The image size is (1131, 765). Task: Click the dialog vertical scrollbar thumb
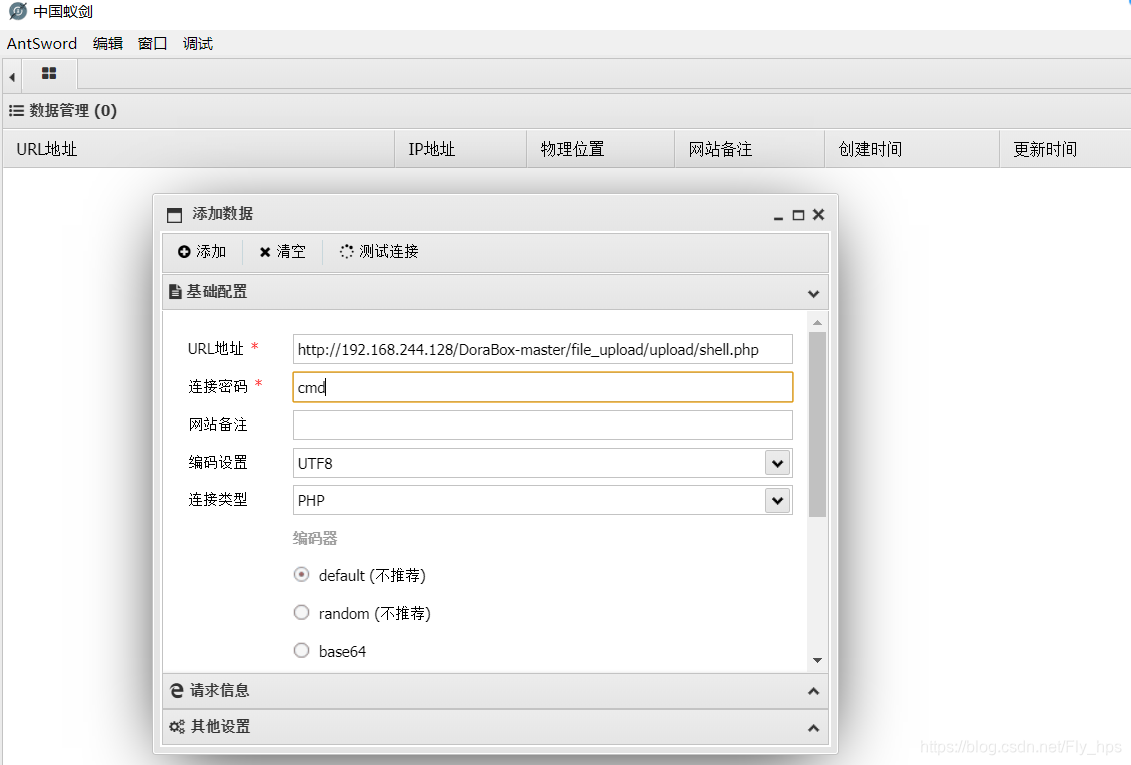[817, 425]
